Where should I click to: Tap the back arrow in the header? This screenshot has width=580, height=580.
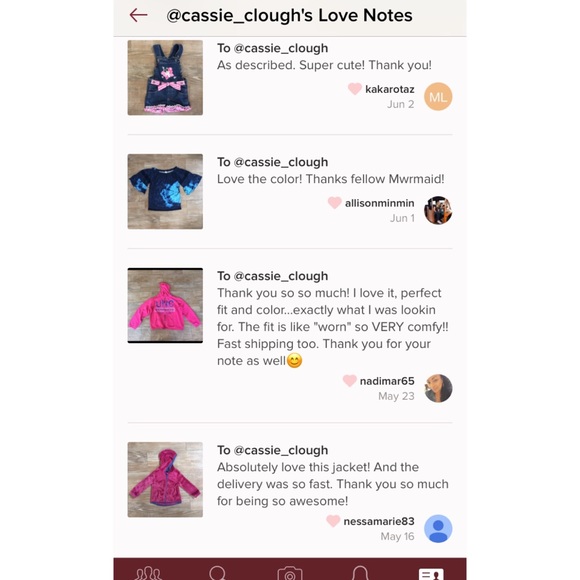138,15
